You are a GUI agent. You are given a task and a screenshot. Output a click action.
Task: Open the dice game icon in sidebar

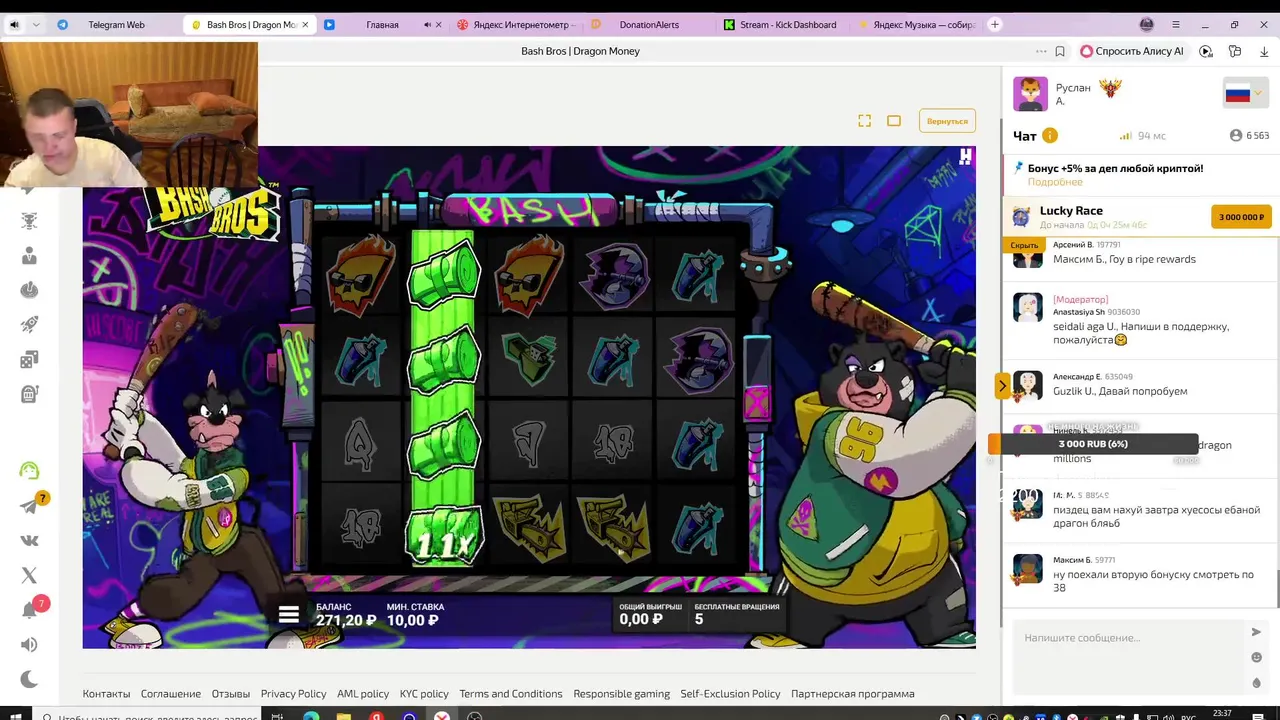[29, 359]
